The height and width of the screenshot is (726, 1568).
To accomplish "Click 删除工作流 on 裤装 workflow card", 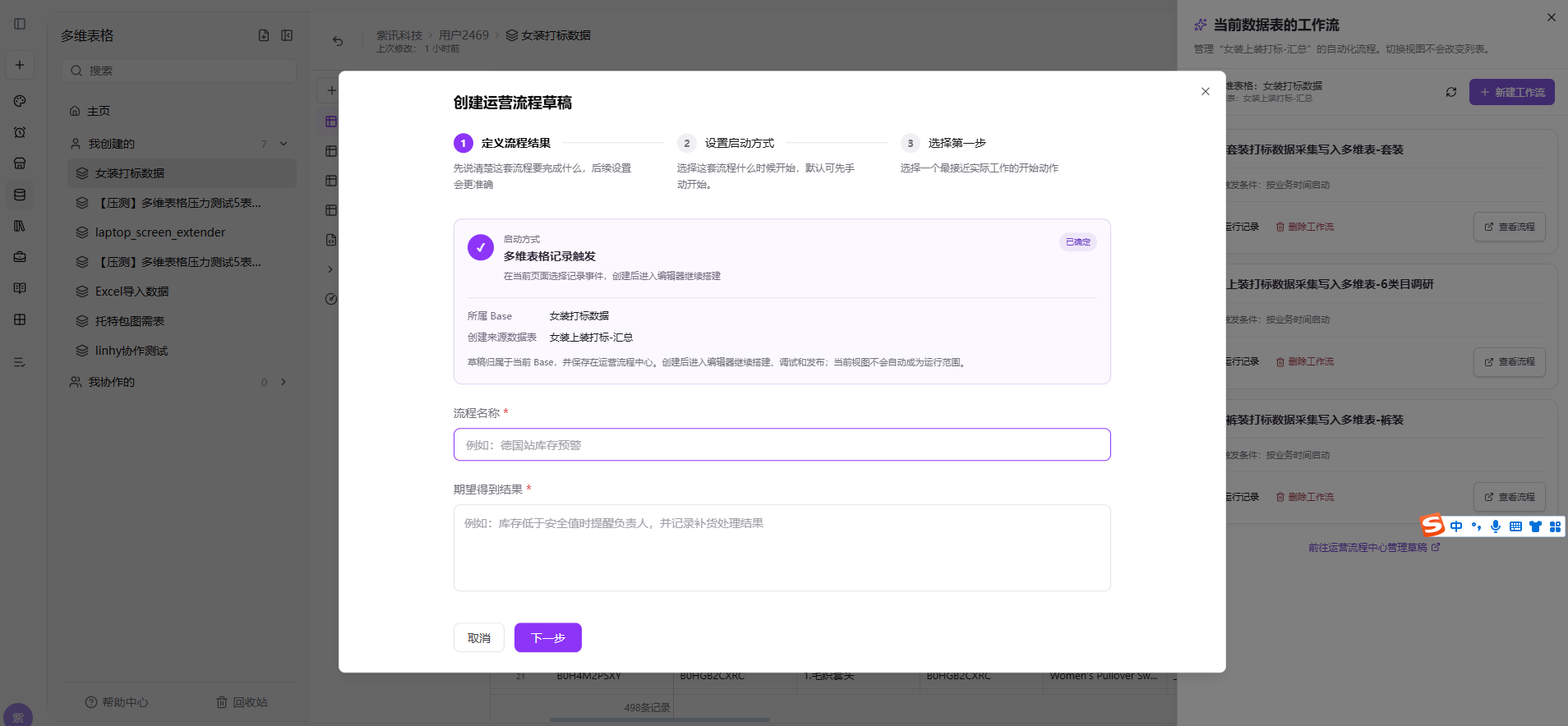I will pos(1305,497).
